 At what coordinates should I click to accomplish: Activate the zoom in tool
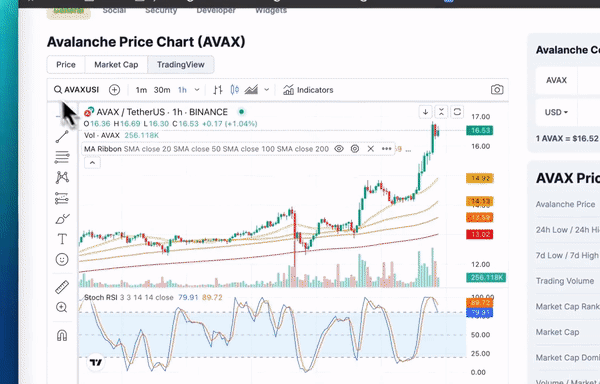click(x=62, y=307)
